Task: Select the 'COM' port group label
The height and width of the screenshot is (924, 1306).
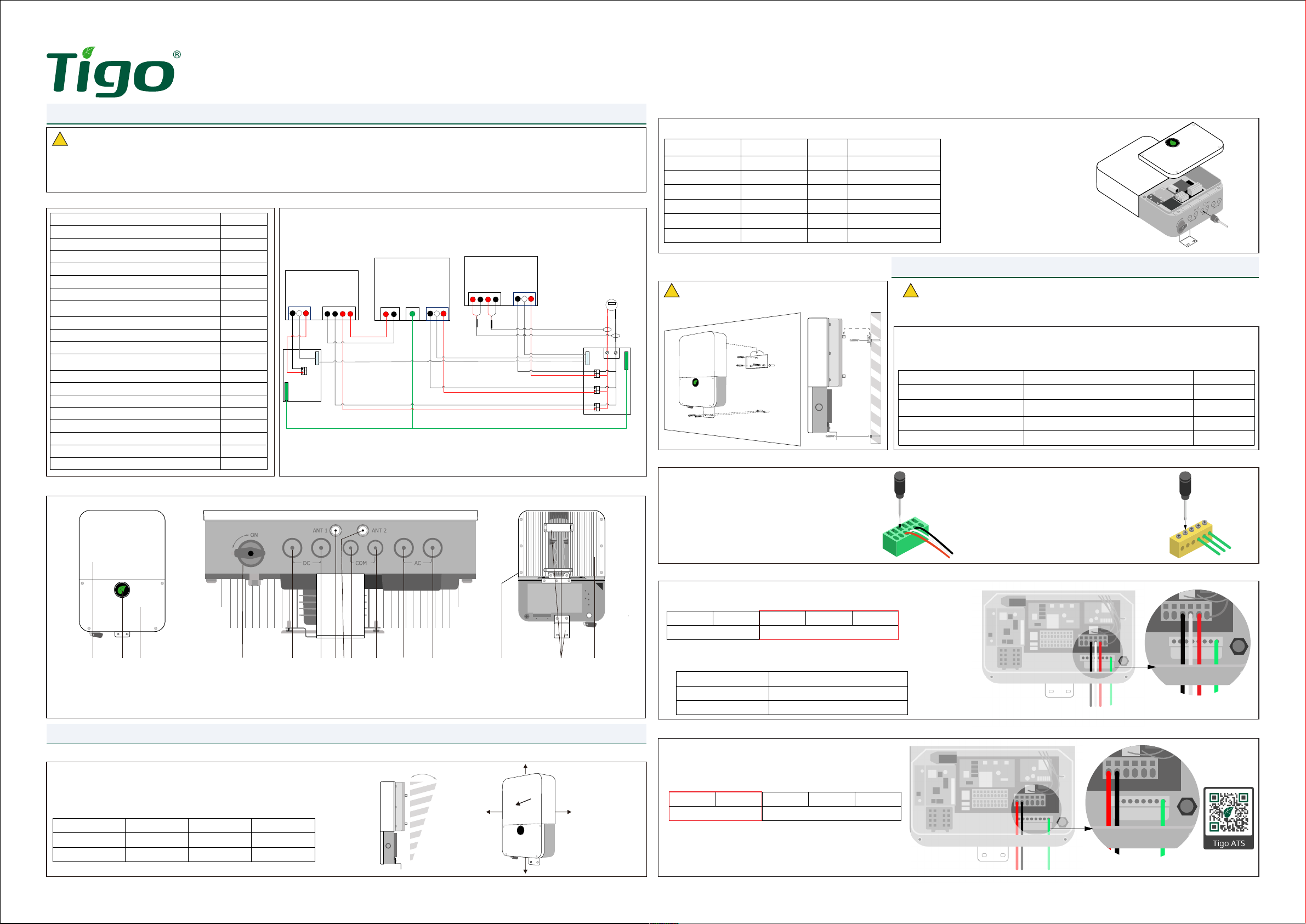Action: coord(361,563)
